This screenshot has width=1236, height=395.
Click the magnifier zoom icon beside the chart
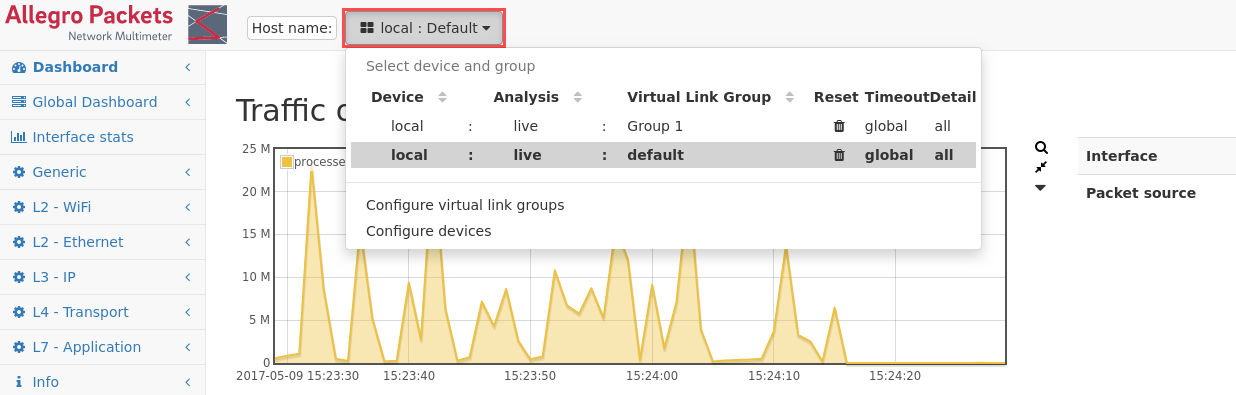pos(1041,147)
